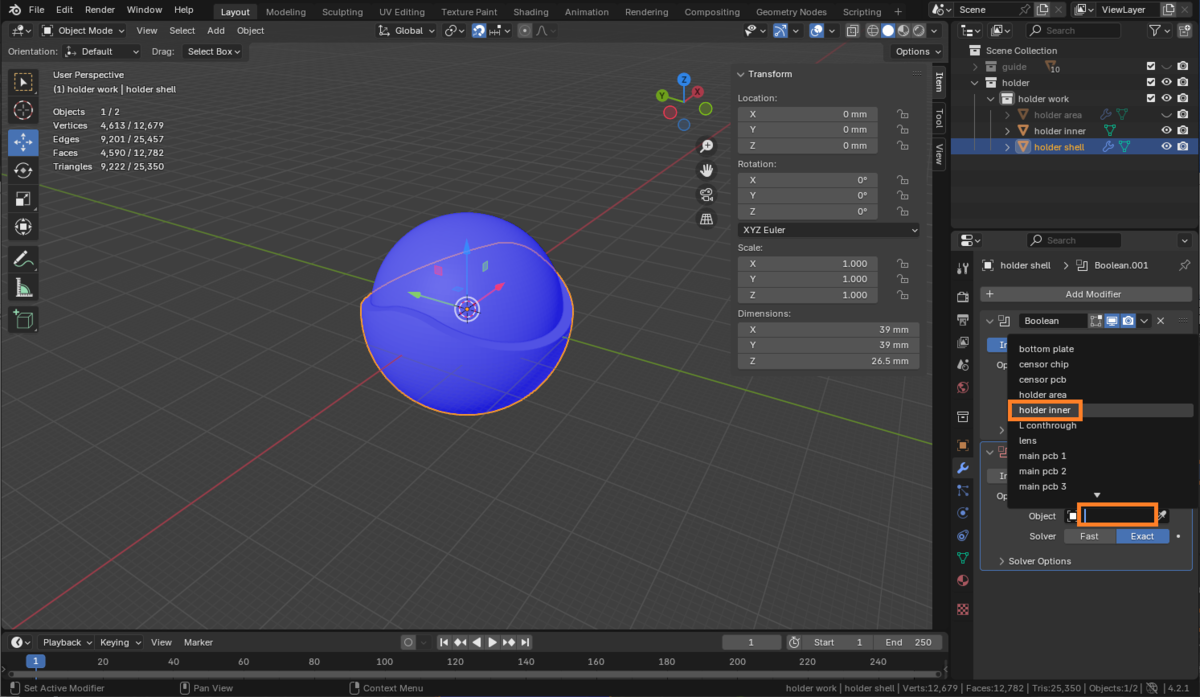Open the Tool properties tab icon
This screenshot has height=697, width=1200.
pos(963,269)
